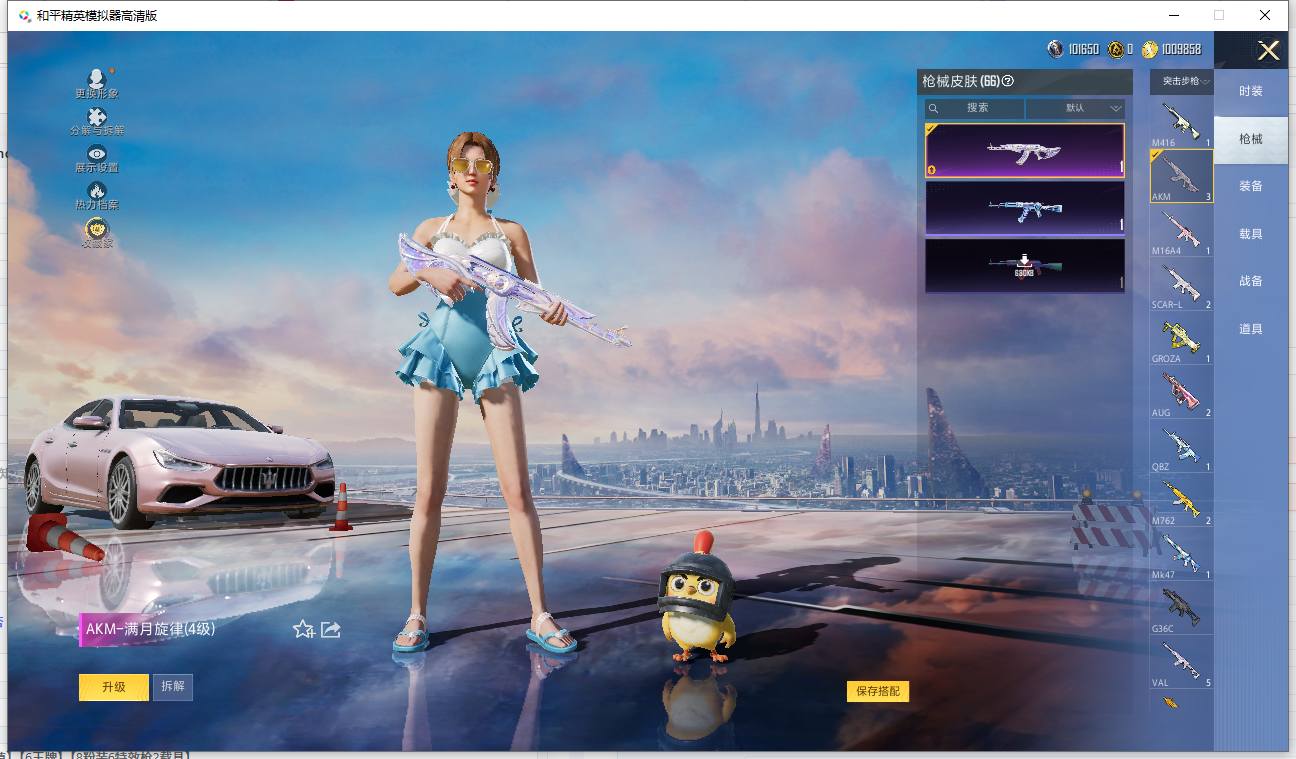Select the G36C weapon in the gun list
Viewport: 1296px width, 759px height.
[1181, 609]
